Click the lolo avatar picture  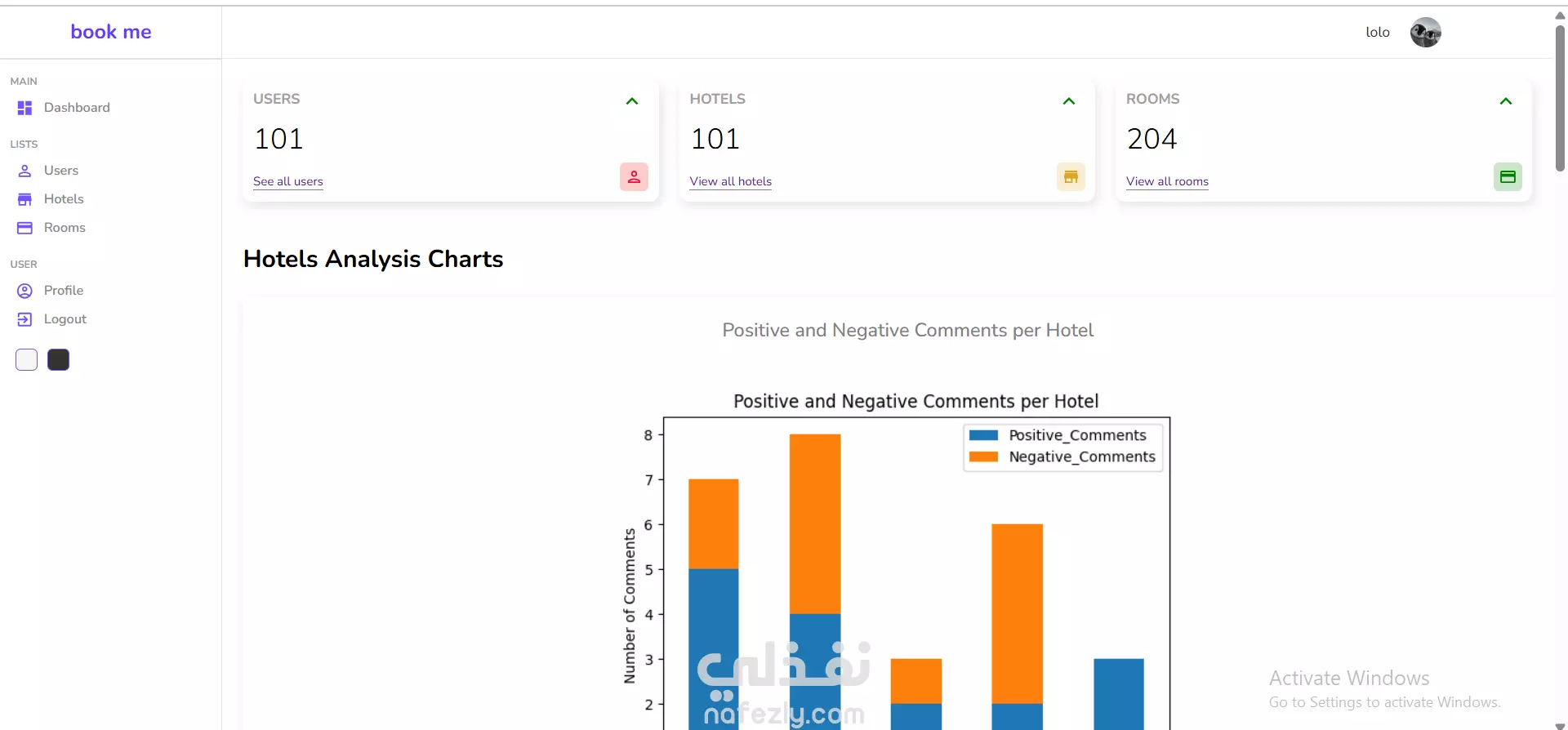[x=1426, y=33]
